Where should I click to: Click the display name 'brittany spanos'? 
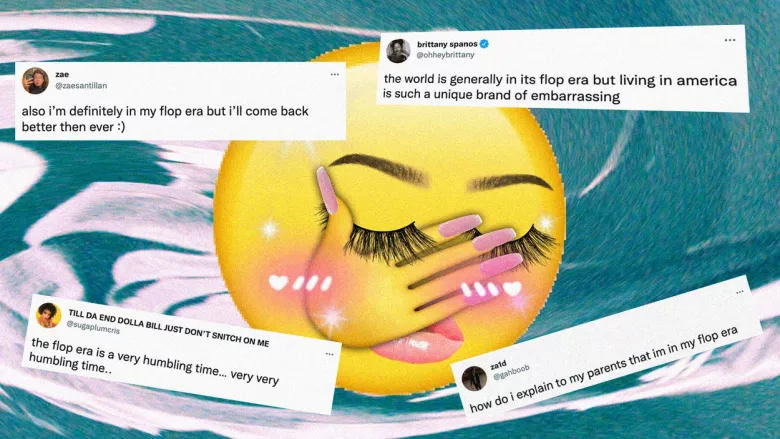click(x=447, y=44)
